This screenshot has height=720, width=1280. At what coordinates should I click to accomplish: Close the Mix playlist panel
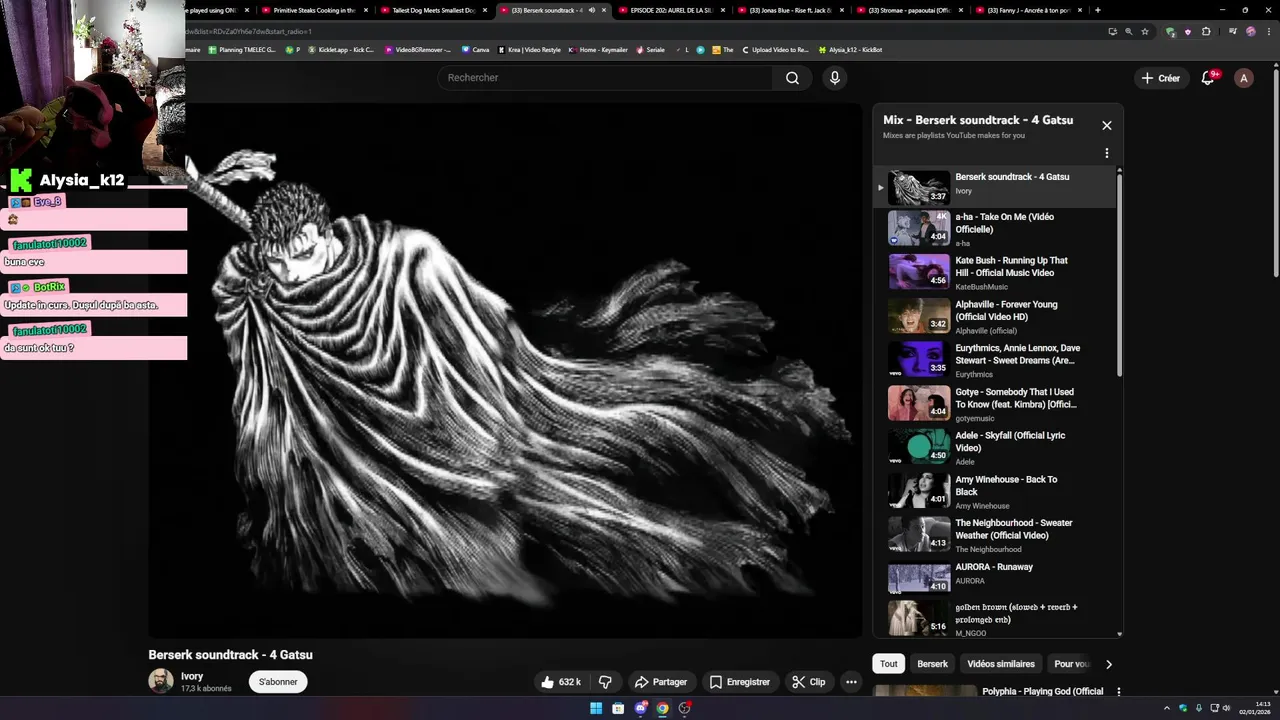1107,125
